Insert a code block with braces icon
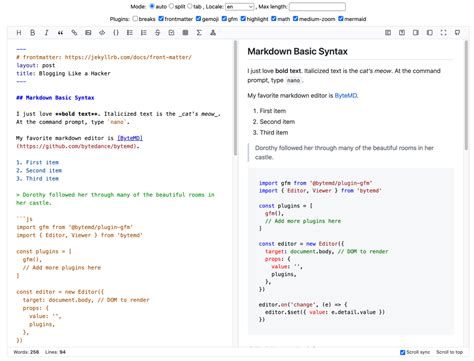474x361 pixels. 116,33
